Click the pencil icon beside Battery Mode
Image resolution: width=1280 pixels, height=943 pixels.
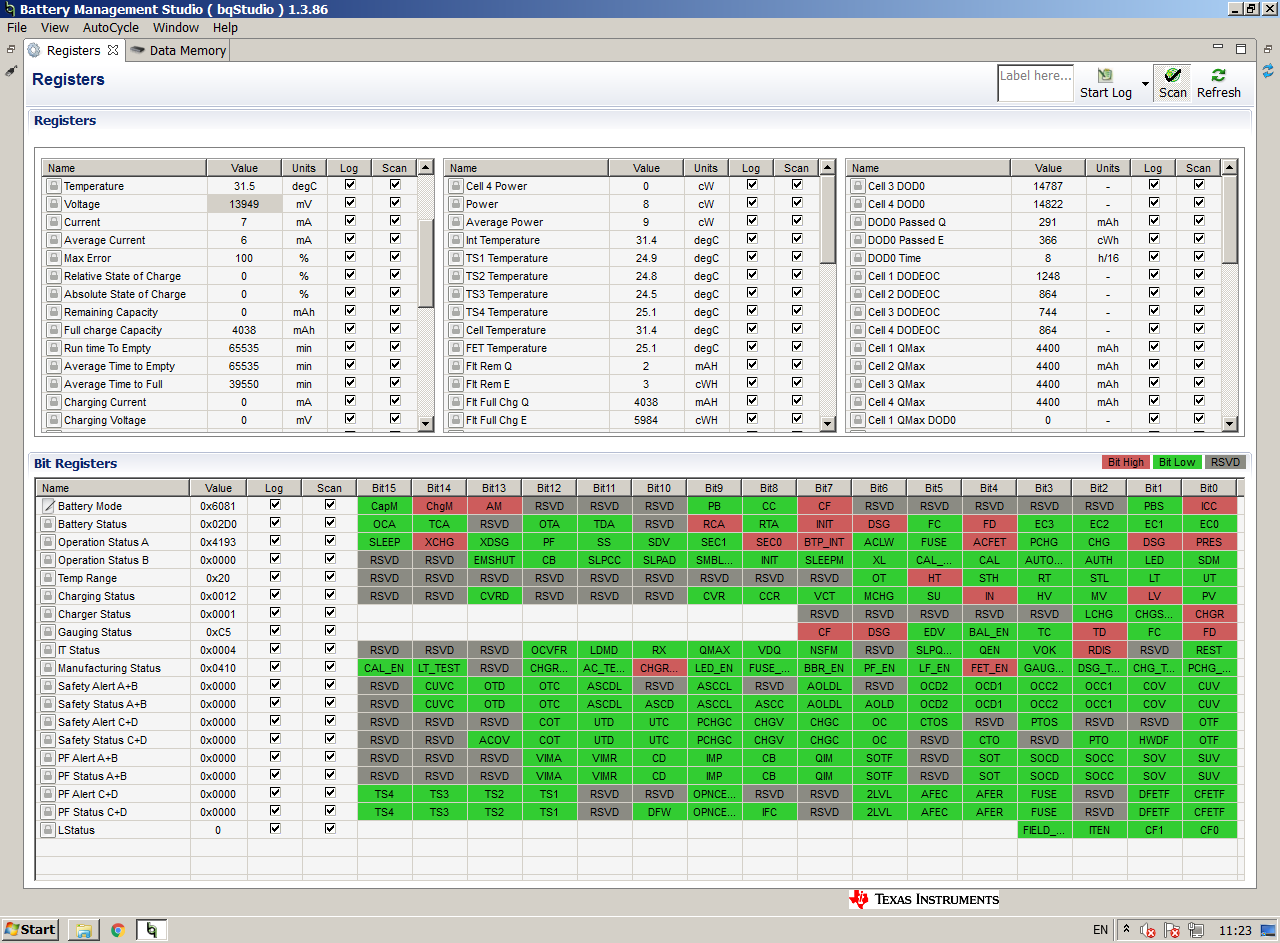(x=48, y=506)
